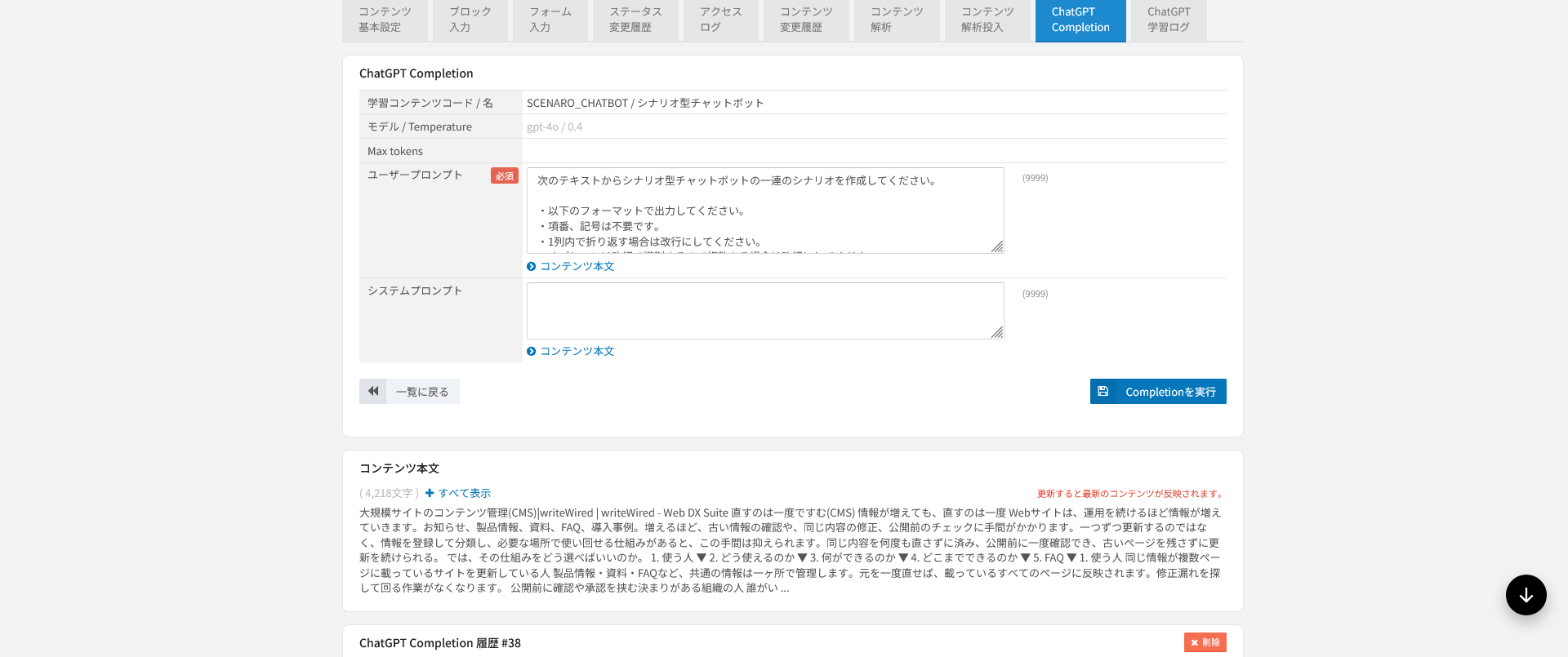Click the (9999) counter beside user prompt
Screen dimensions: 1568x657
(x=1035, y=178)
